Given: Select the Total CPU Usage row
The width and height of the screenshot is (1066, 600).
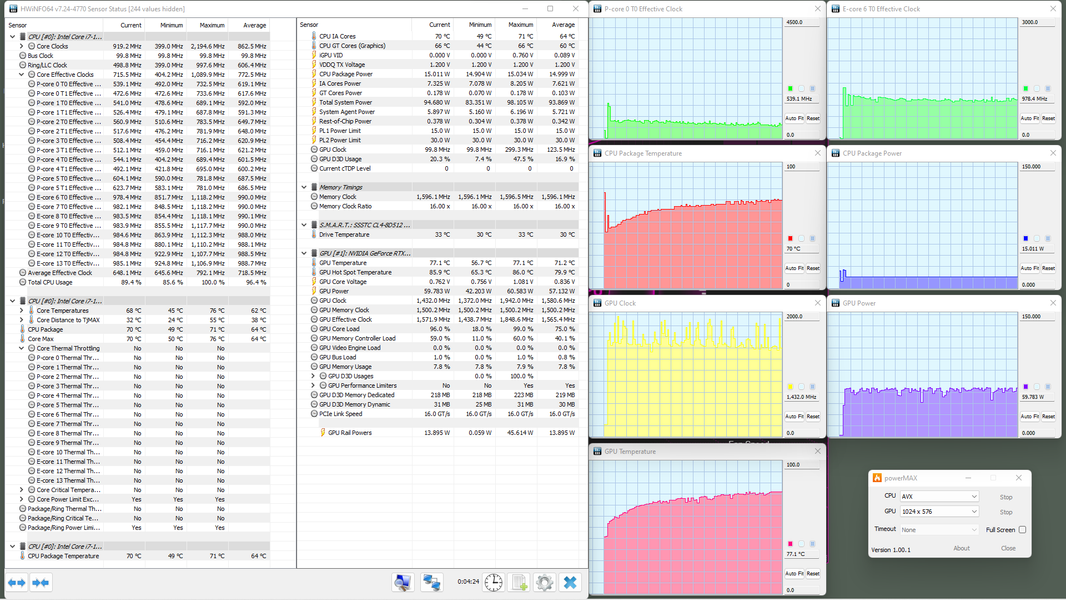Looking at the screenshot, I should (137, 282).
